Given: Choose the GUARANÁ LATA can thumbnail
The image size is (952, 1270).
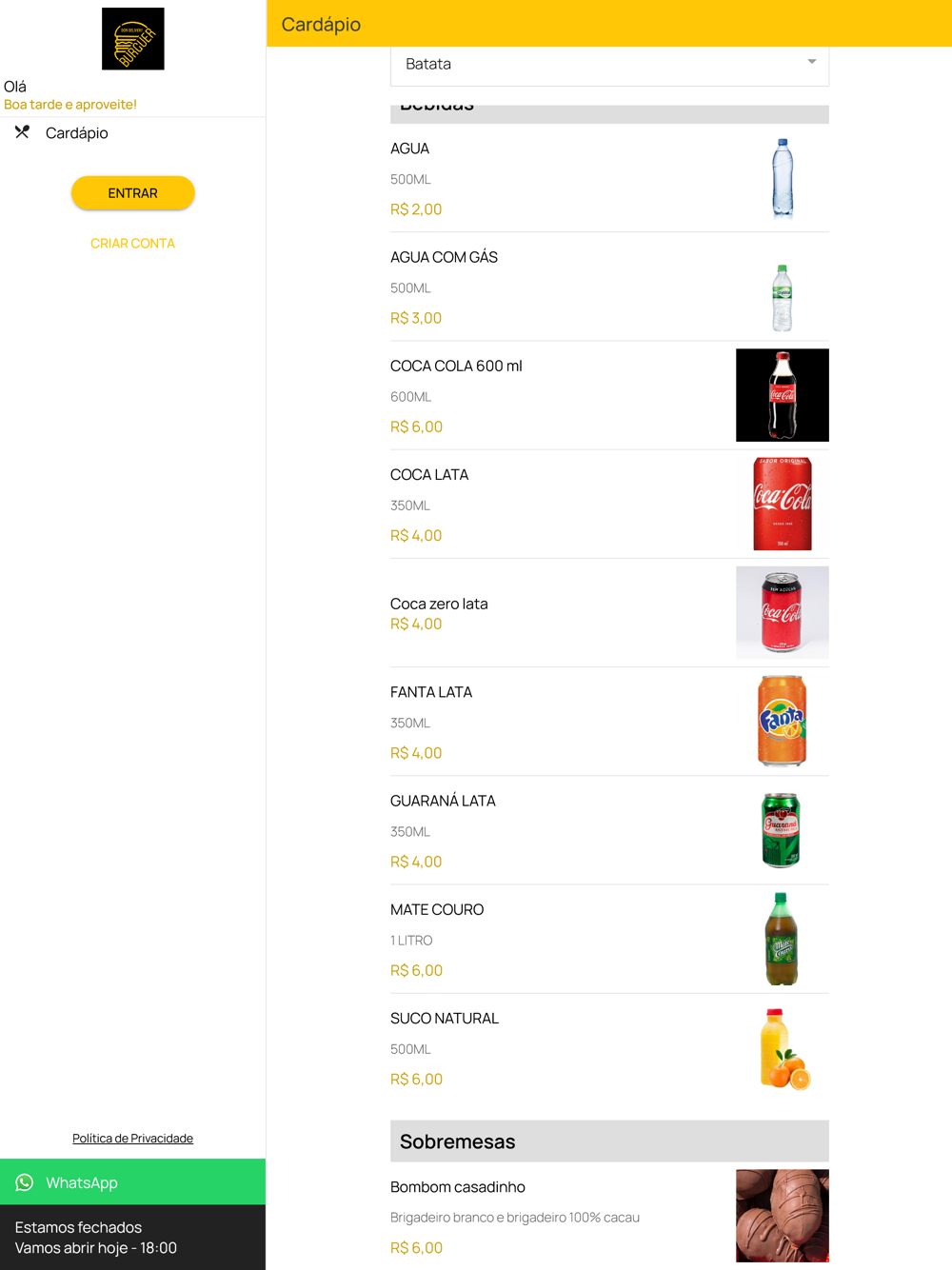Looking at the screenshot, I should (782, 830).
